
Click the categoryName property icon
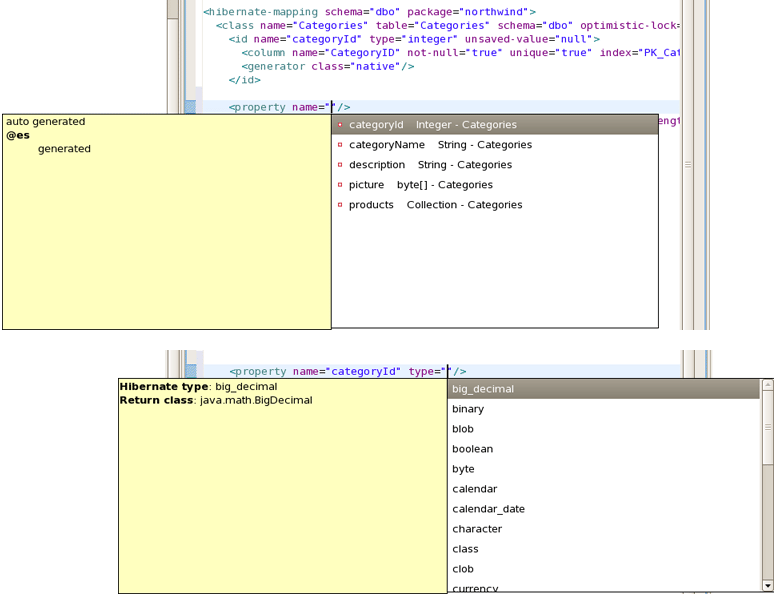pyautogui.click(x=340, y=145)
